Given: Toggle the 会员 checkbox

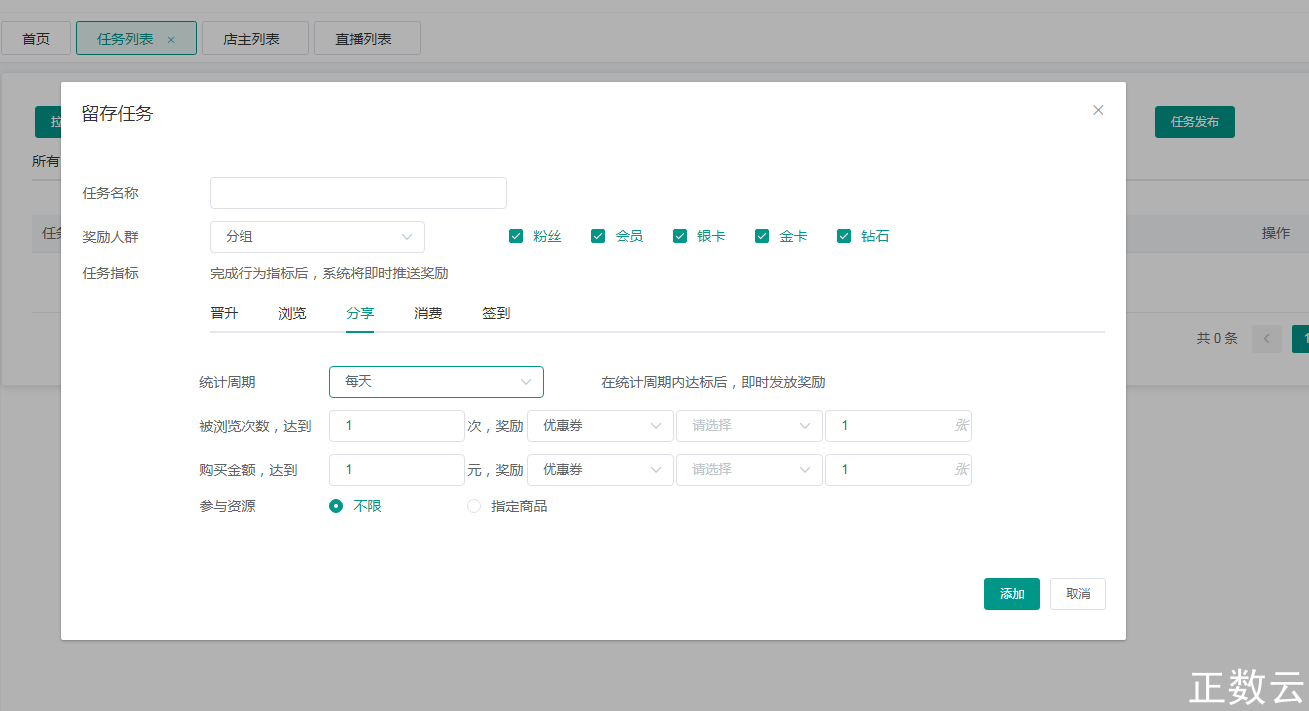Looking at the screenshot, I should point(598,236).
